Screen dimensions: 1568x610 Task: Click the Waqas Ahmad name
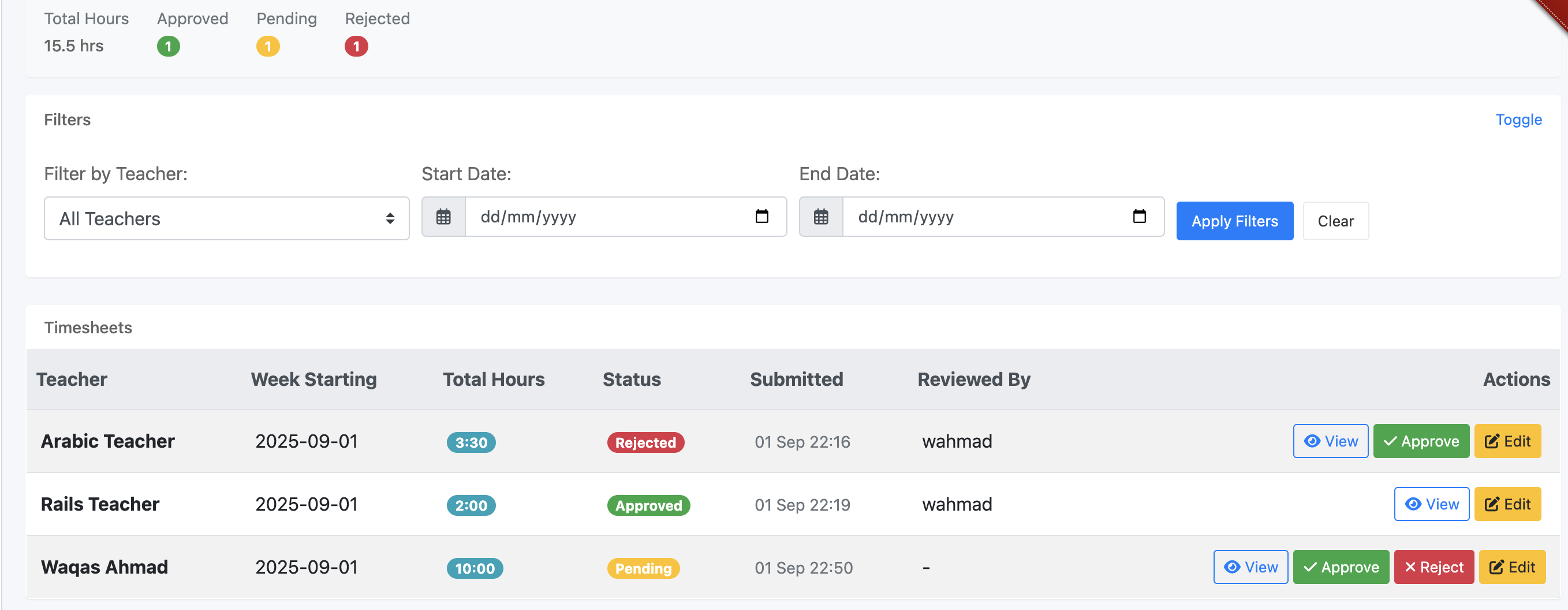[104, 567]
